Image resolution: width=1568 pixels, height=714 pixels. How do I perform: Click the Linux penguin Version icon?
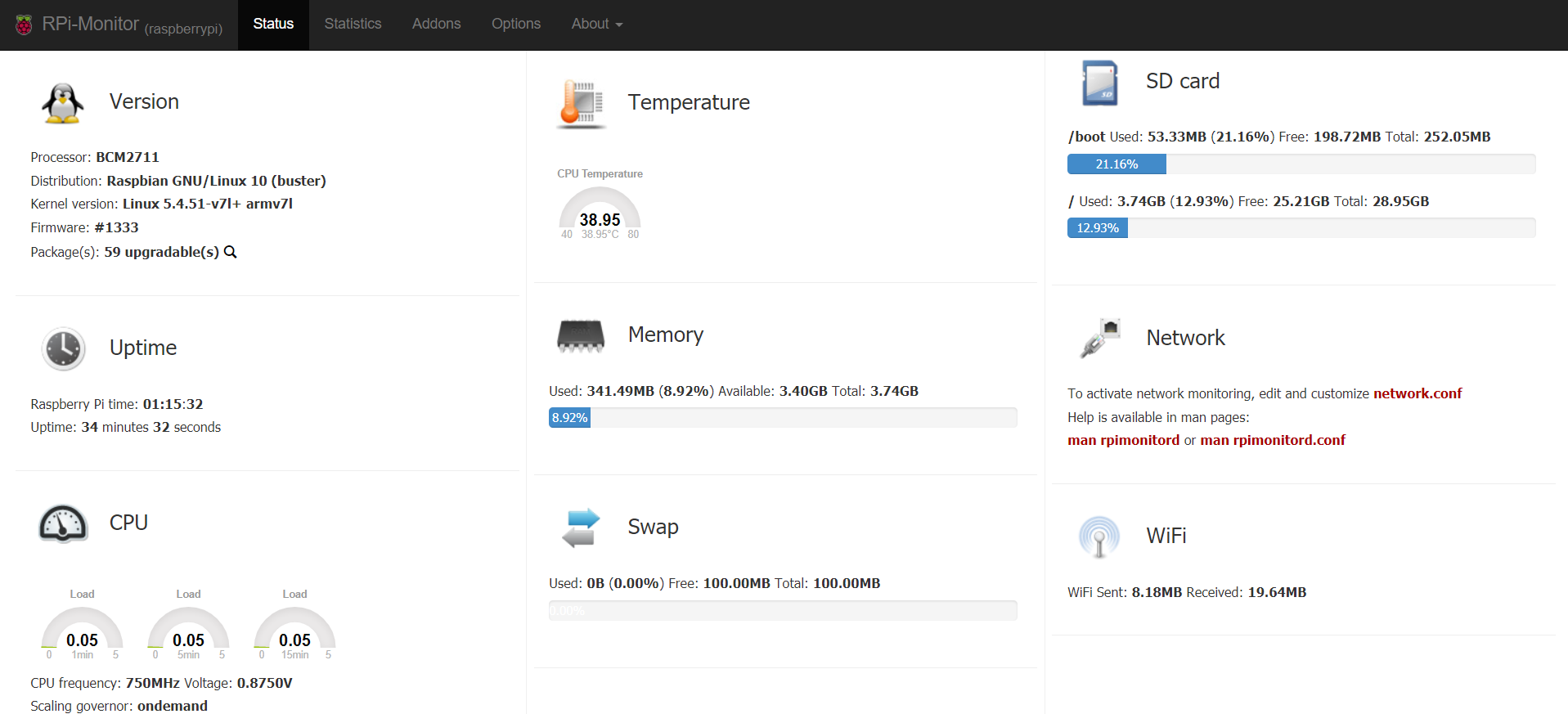click(63, 103)
